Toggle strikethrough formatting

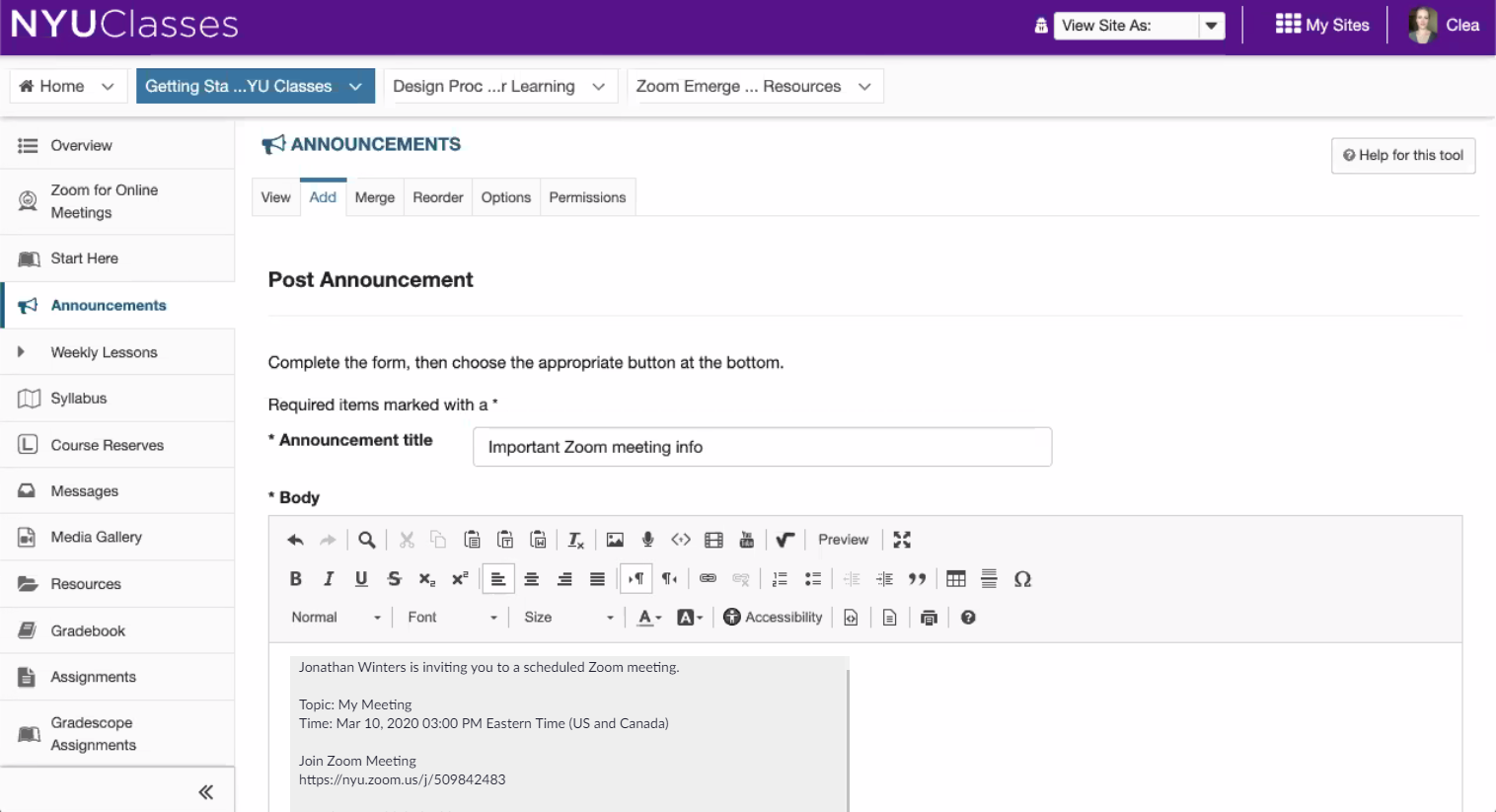pos(395,579)
